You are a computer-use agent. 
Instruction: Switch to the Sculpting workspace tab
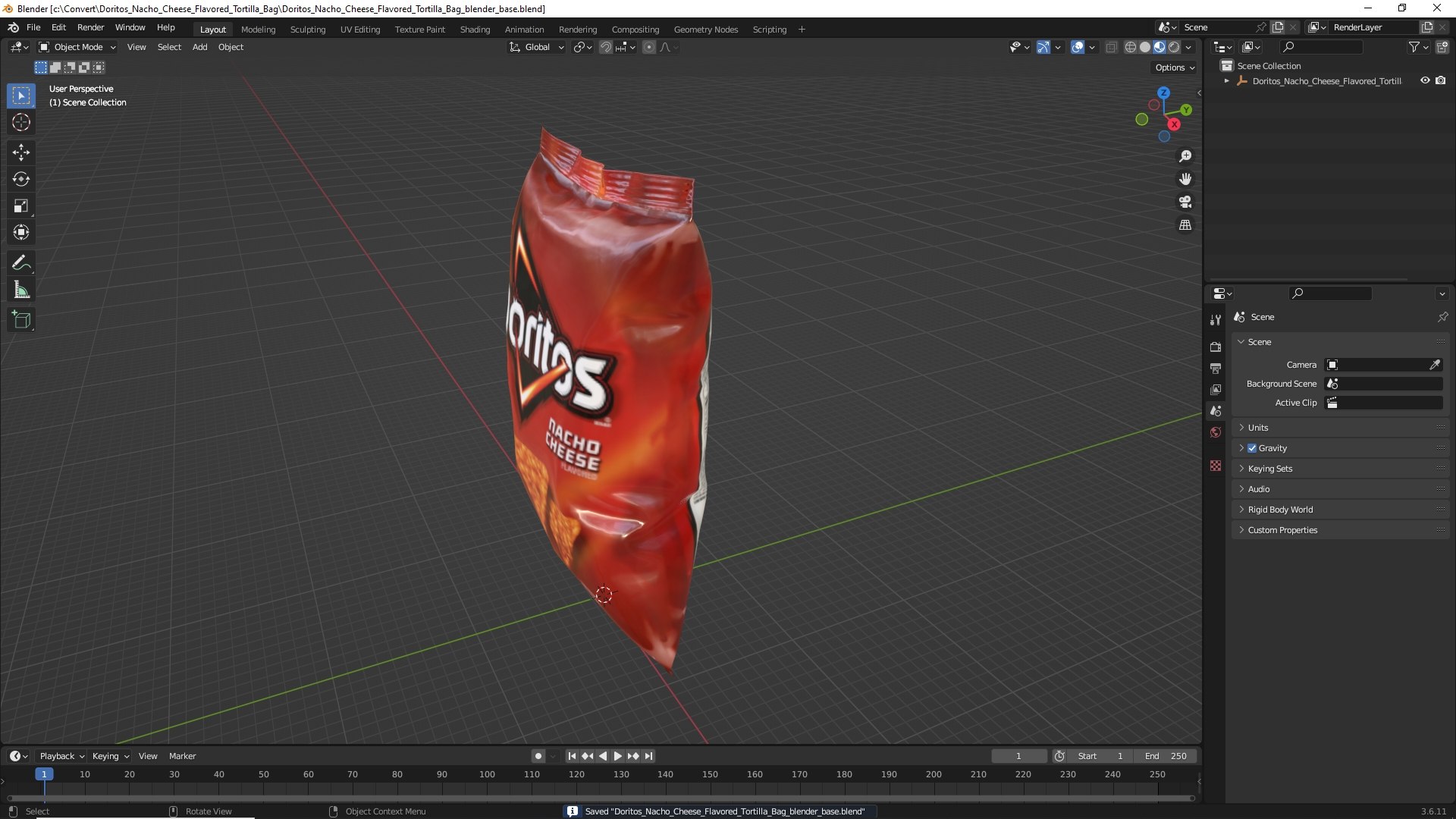307,30
